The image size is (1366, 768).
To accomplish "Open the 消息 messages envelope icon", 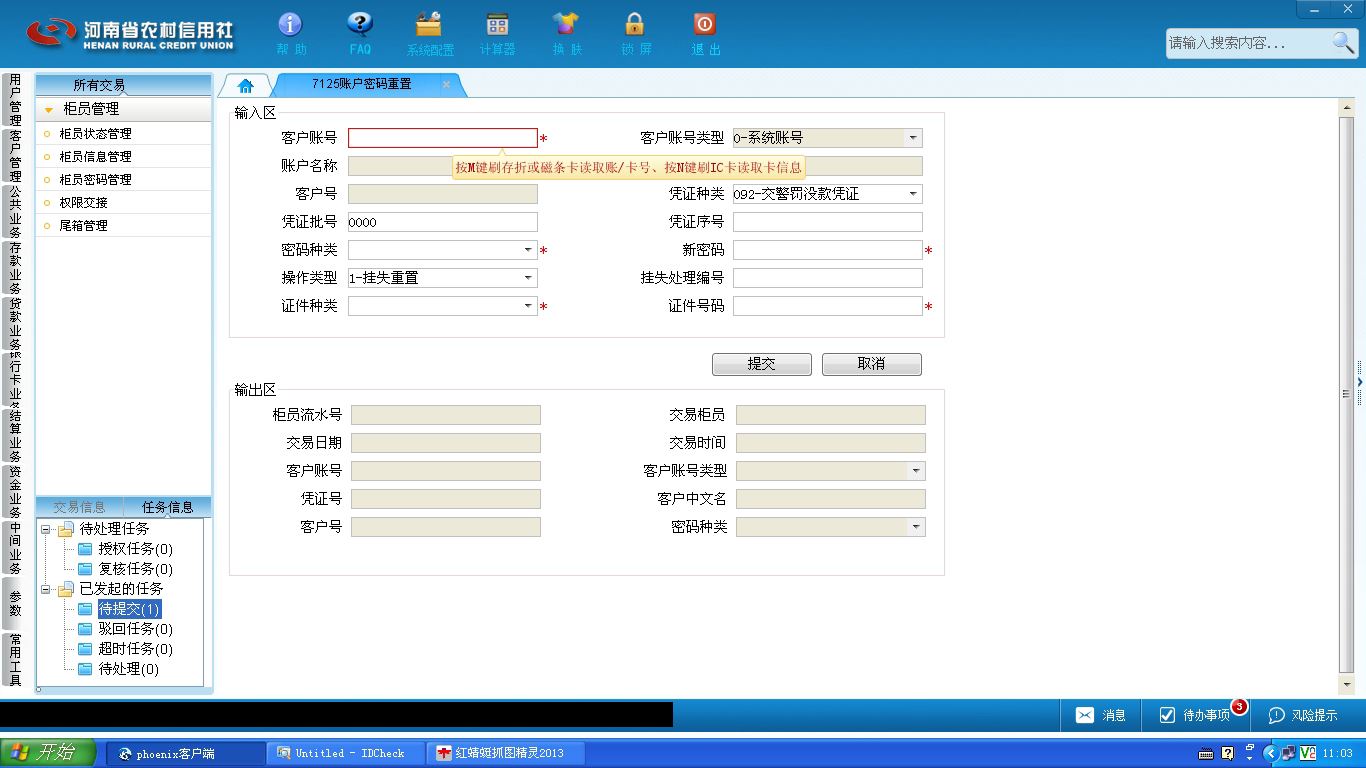I will point(1085,715).
